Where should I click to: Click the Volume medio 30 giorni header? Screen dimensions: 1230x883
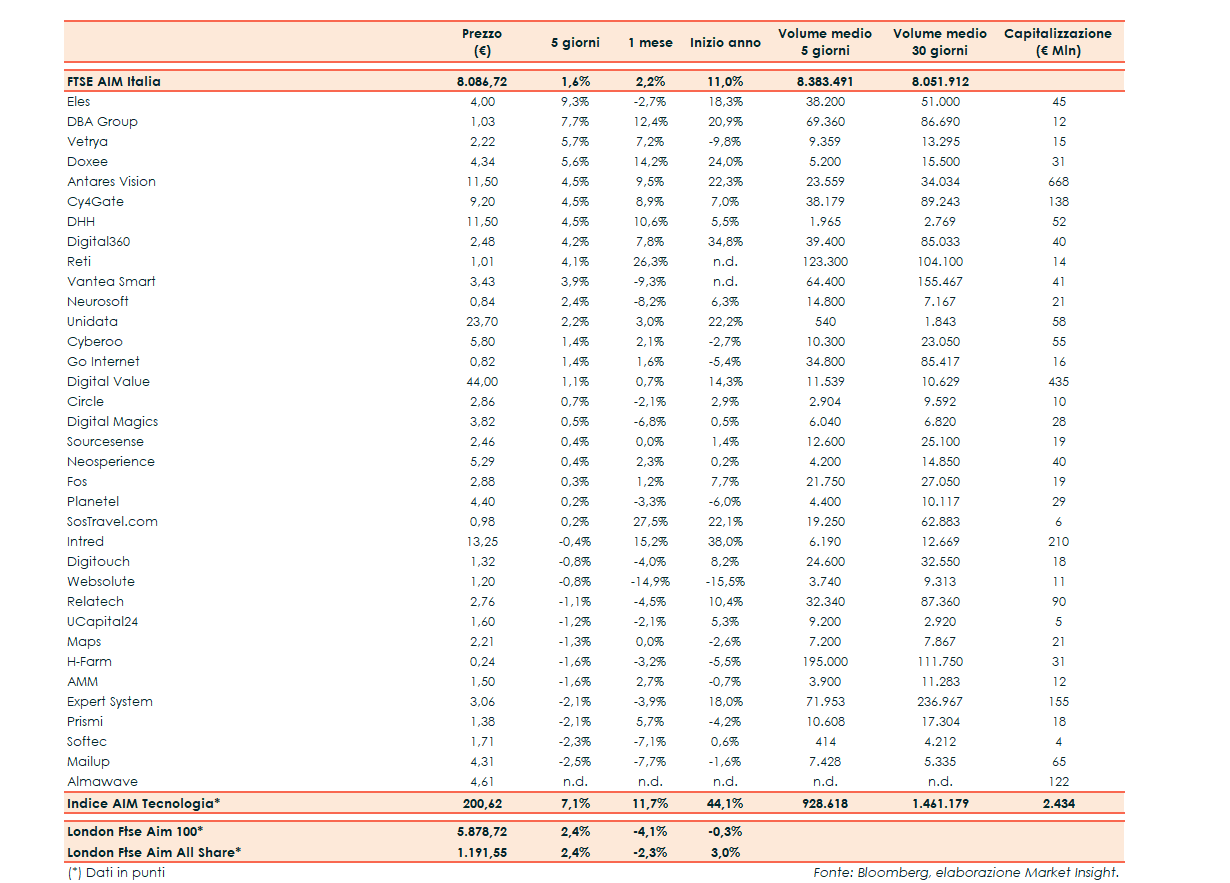[940, 42]
